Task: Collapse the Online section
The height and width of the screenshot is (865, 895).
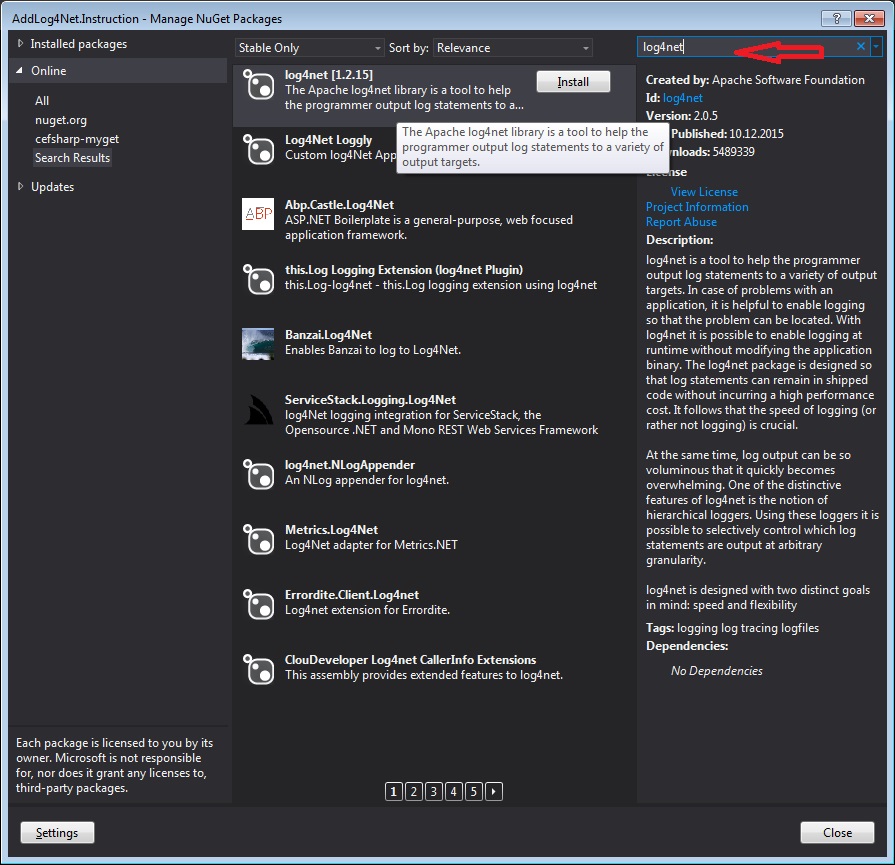Action: click(x=20, y=71)
